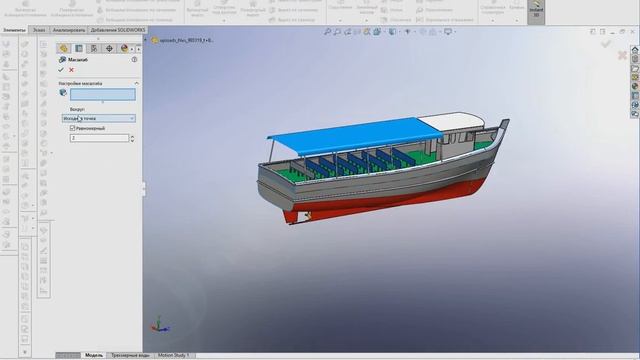640x360 pixels.
Task: Open the Справочная геометрия dropdown arrow
Action: point(493,20)
